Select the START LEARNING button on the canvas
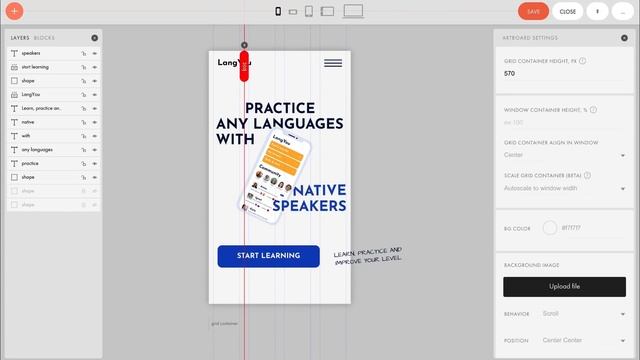Screen dimensions: 640x360 (x=269, y=256)
